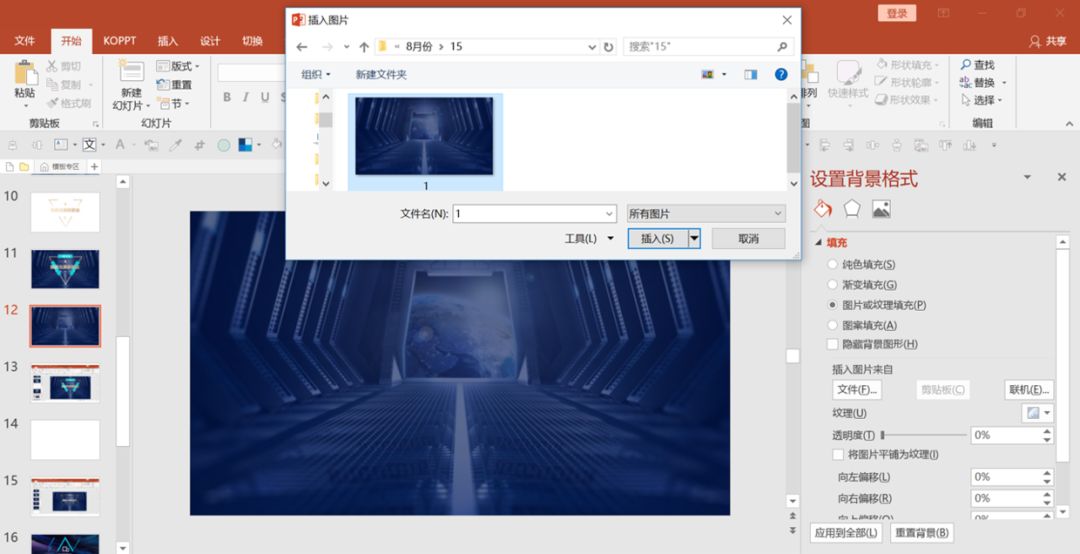Click the Paste (粘贴) clipboard icon
1080x554 pixels.
coord(25,72)
